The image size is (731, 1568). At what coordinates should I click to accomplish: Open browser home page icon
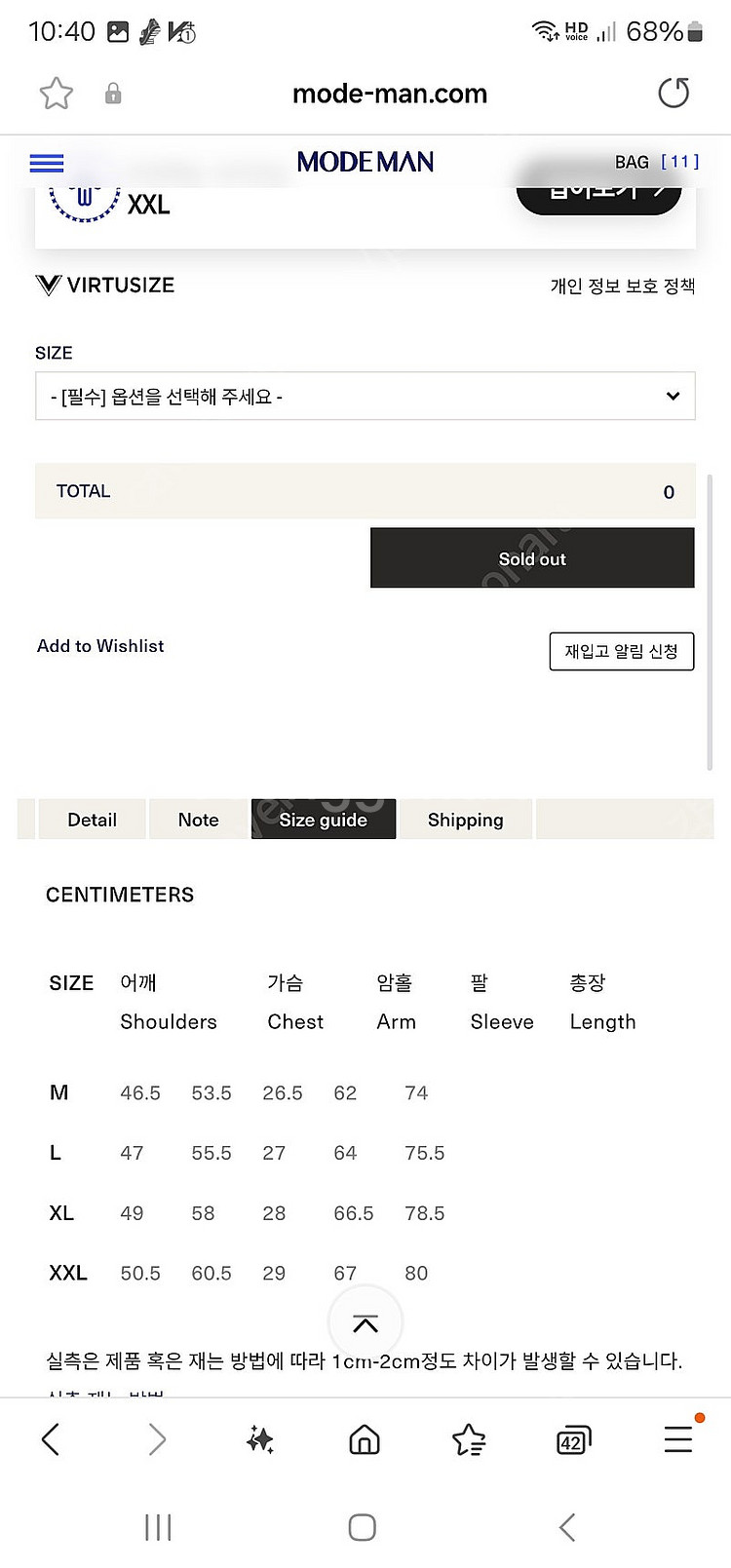pyautogui.click(x=365, y=1438)
